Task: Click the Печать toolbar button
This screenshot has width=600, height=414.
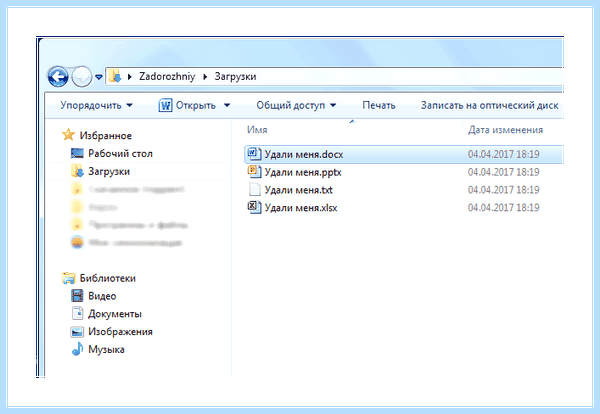Action: tap(379, 105)
